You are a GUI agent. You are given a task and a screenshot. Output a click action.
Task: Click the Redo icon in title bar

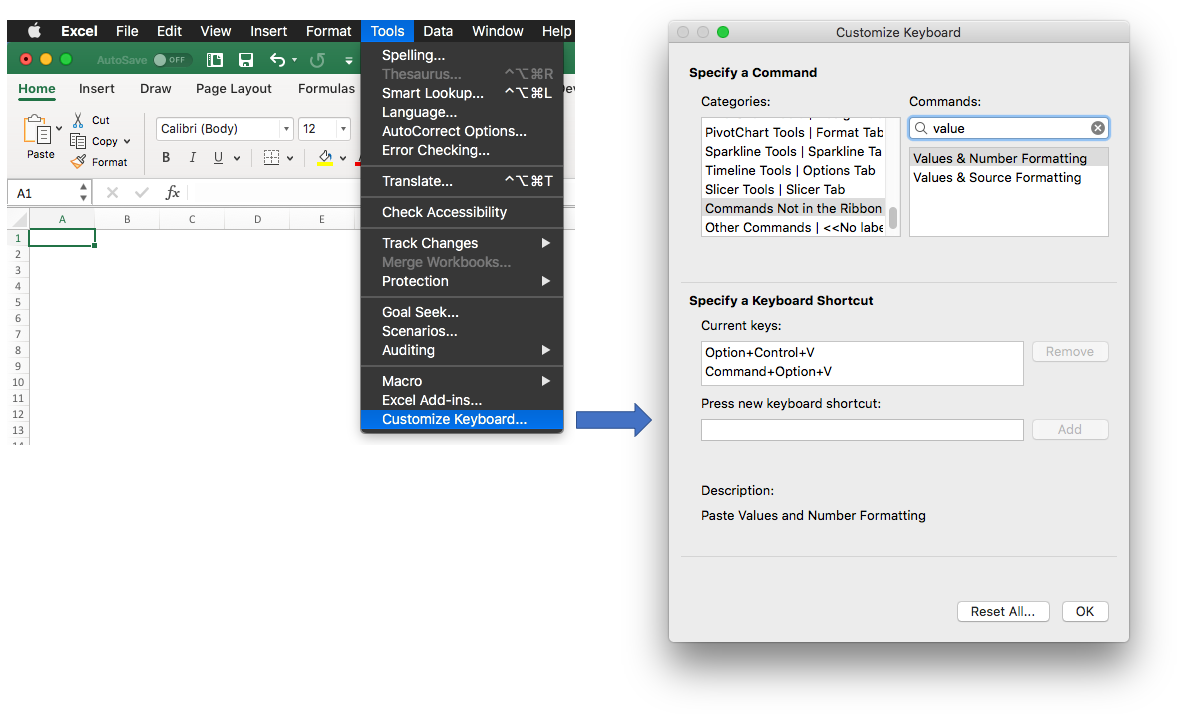point(317,60)
